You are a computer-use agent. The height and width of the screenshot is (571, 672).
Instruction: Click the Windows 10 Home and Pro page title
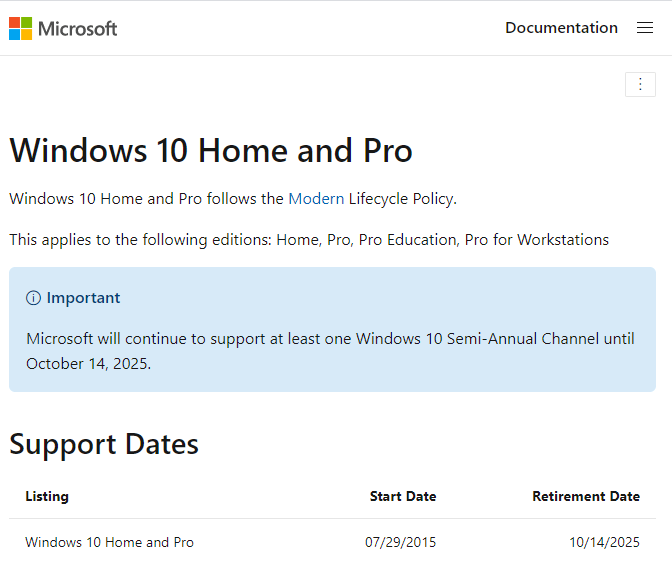pyautogui.click(x=211, y=150)
